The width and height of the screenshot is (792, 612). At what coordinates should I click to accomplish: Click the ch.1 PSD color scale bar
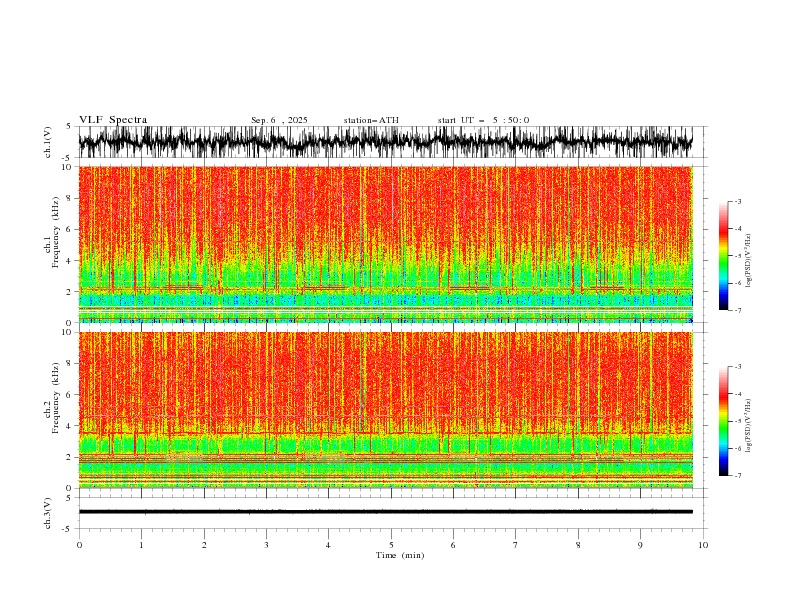click(x=724, y=256)
